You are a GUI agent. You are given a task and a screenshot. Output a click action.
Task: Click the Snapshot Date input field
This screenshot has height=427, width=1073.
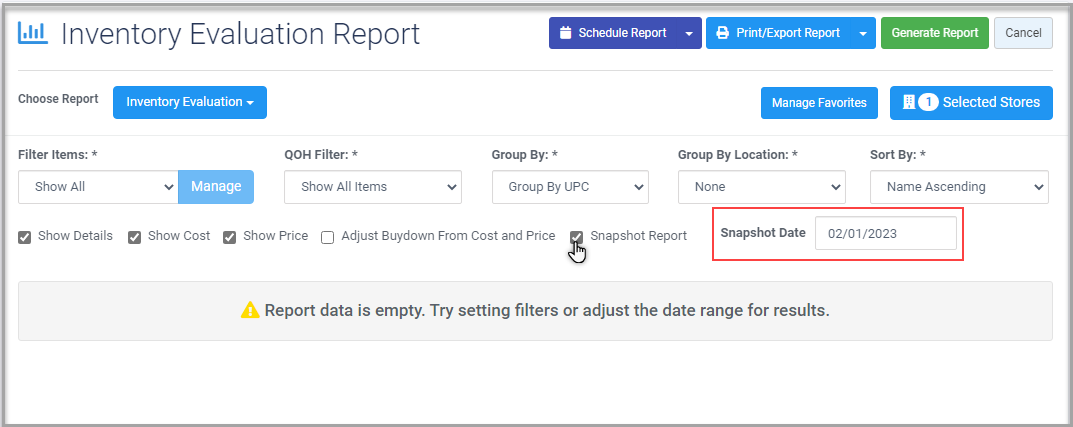(885, 233)
